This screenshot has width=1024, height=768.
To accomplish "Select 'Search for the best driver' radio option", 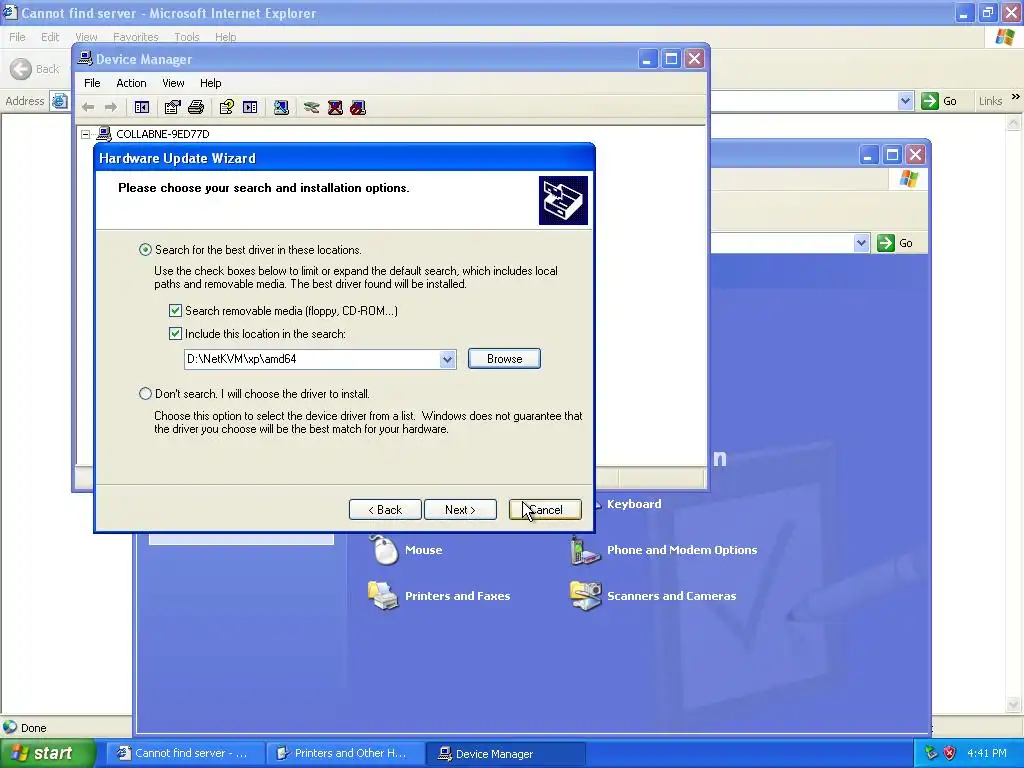I will (x=145, y=249).
